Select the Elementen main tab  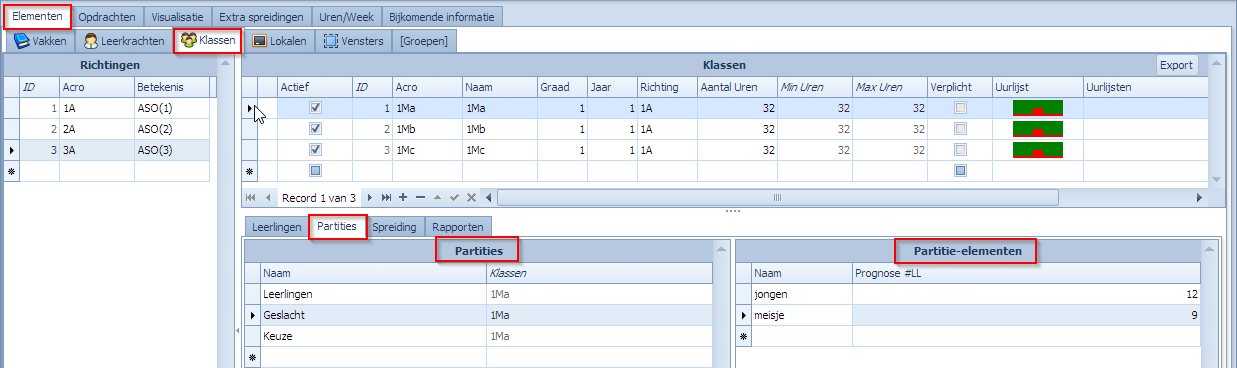click(36, 17)
